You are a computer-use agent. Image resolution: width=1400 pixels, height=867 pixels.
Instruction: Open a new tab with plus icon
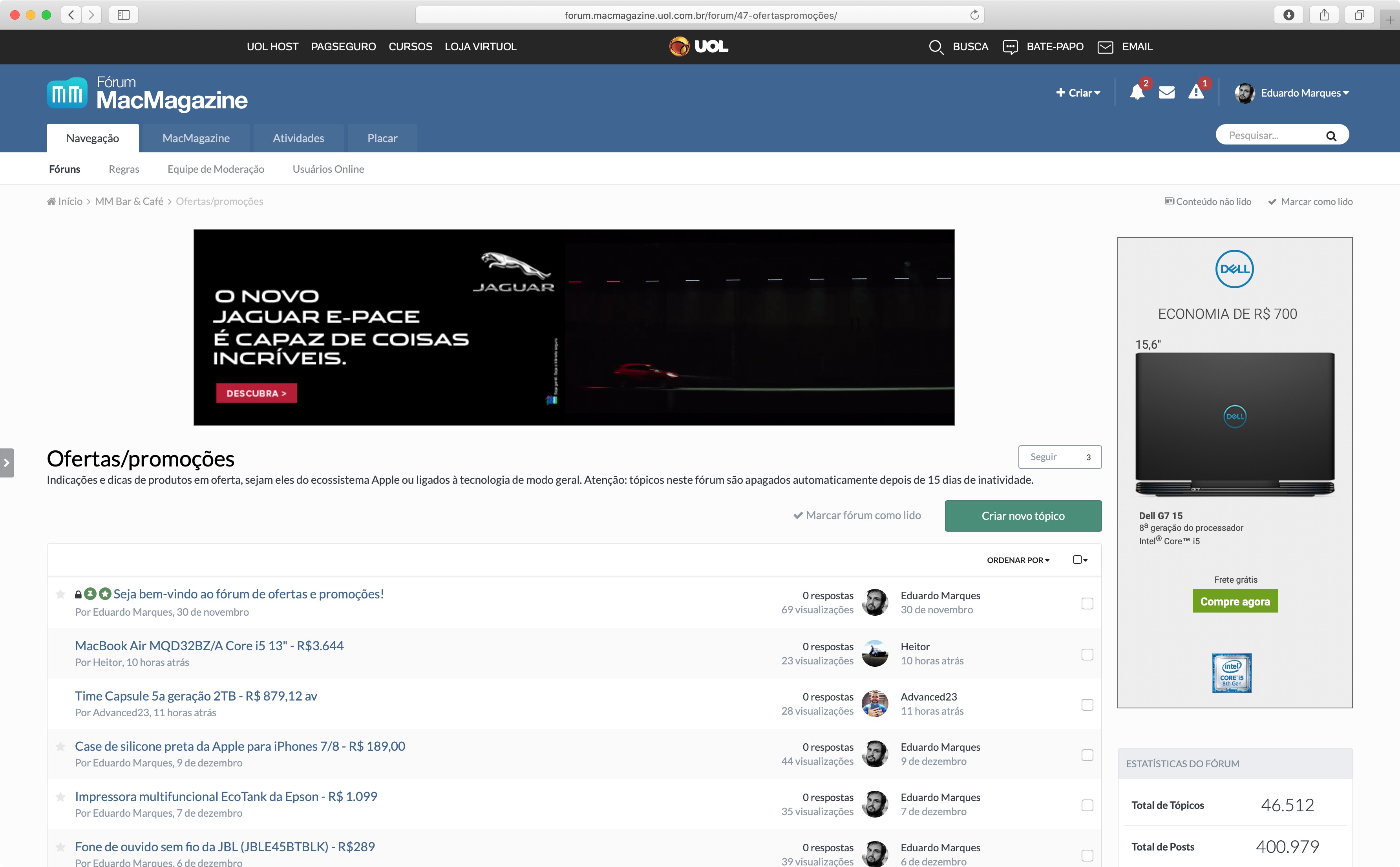point(1390,21)
